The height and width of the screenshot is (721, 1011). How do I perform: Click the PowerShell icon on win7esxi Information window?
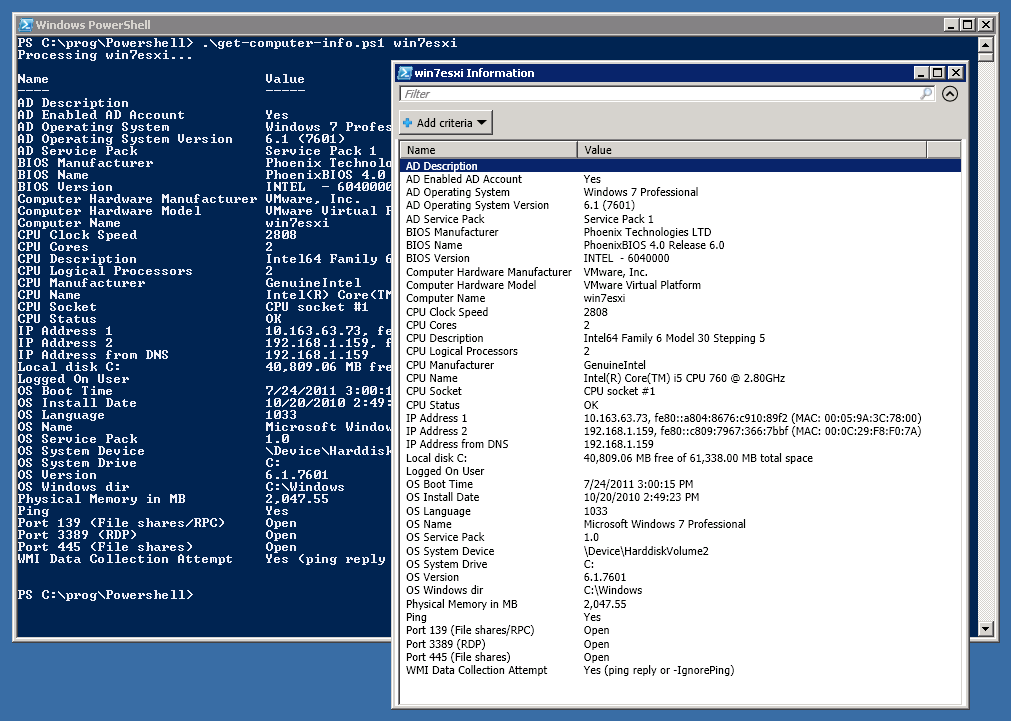click(x=403, y=73)
